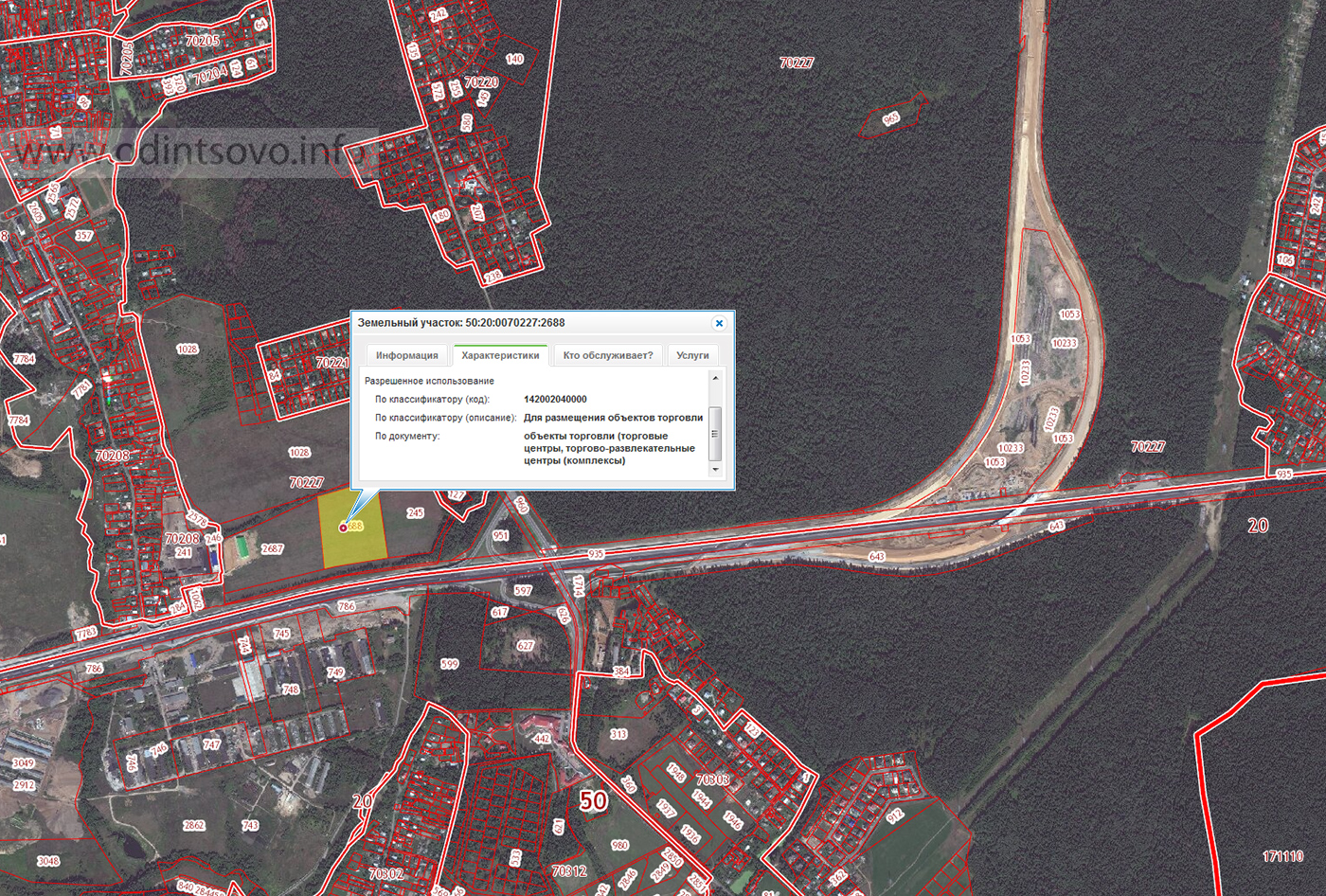Screen dimensions: 1326x896
Task: Click cadastral quarter label 70220
Action: coord(481,82)
